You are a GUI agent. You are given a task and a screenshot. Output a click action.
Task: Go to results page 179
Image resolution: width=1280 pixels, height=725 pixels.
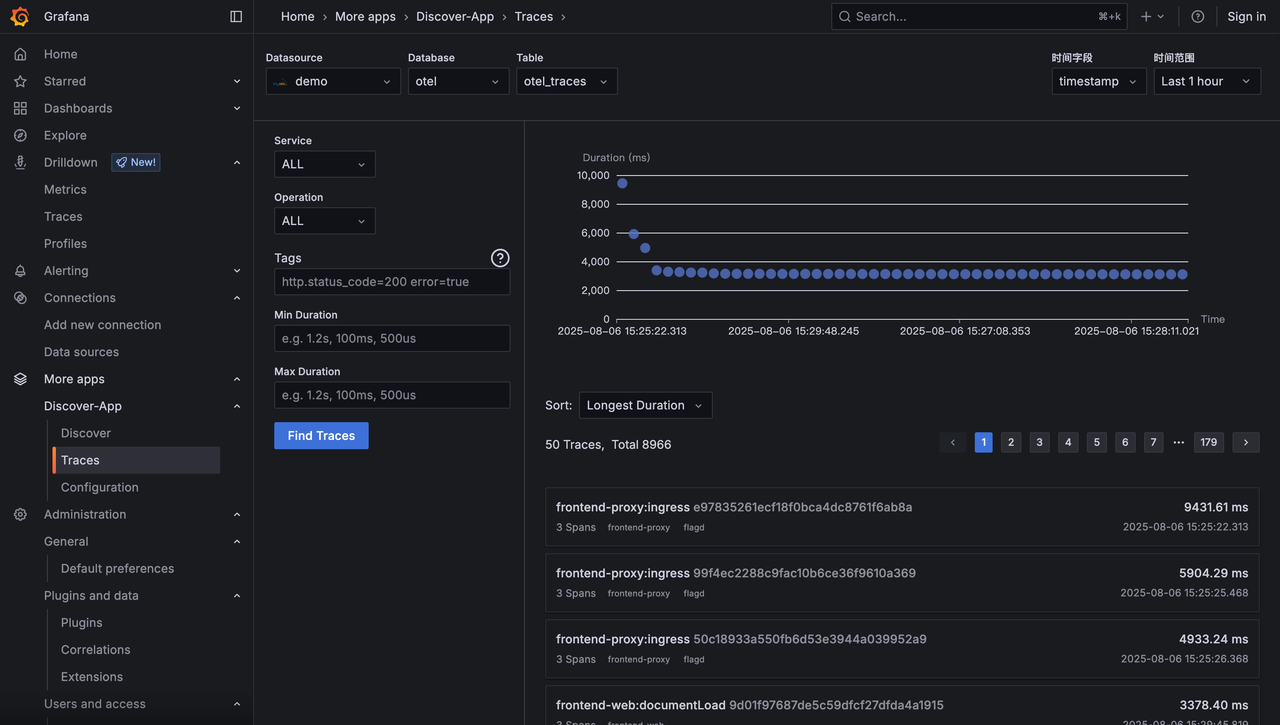(x=1209, y=442)
